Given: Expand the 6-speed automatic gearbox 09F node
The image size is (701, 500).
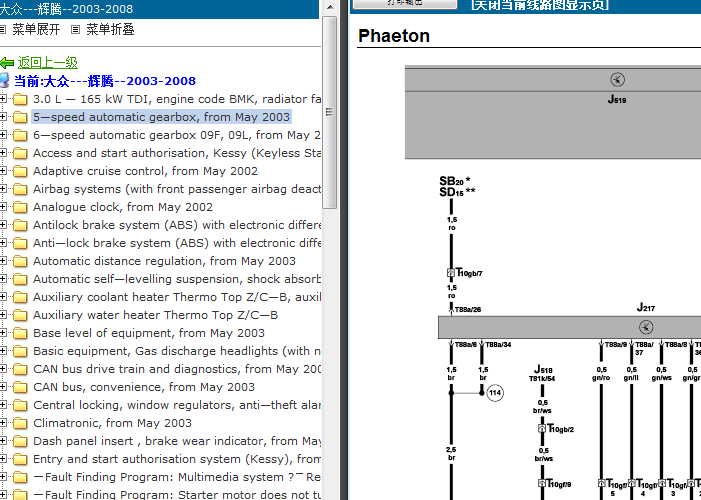Looking at the screenshot, I should [3, 135].
